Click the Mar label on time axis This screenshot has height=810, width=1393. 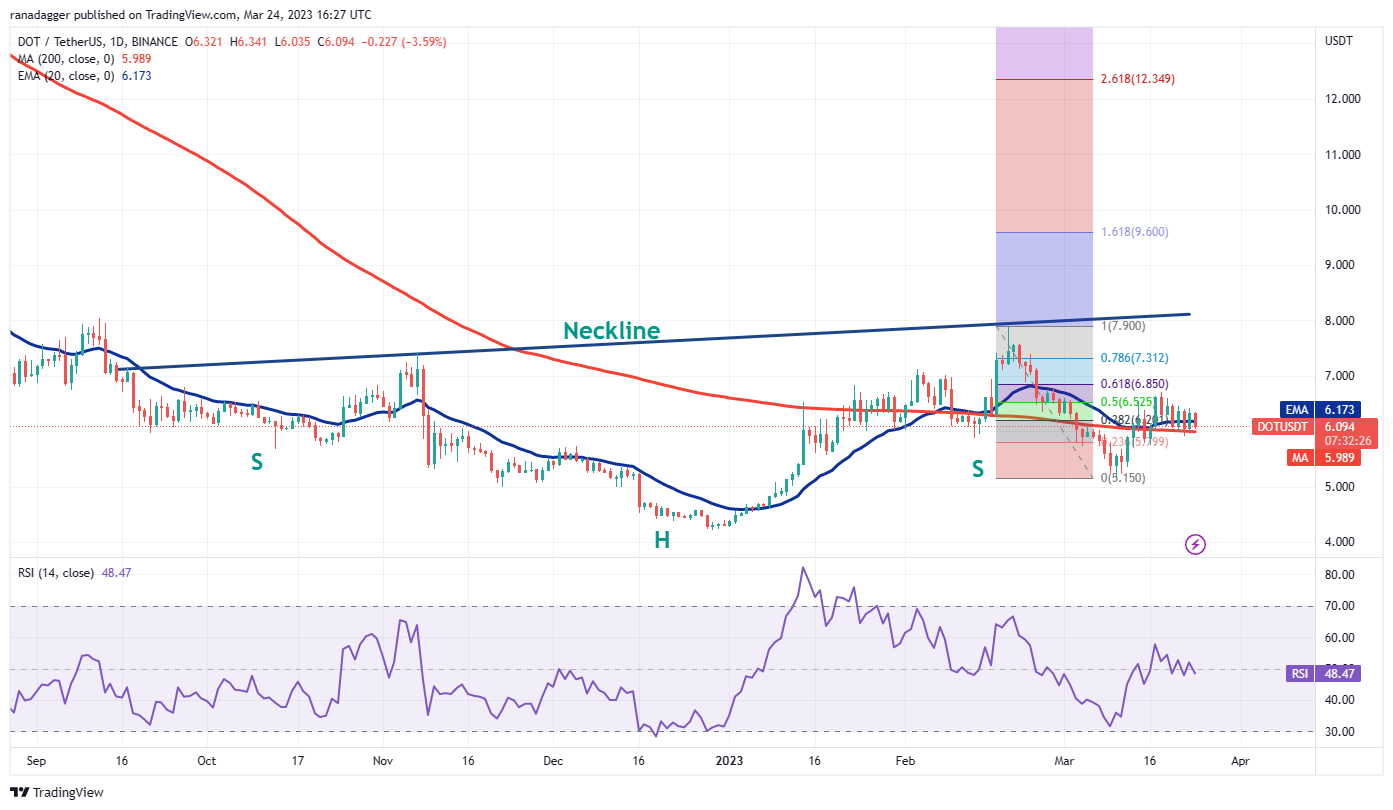click(x=1064, y=761)
